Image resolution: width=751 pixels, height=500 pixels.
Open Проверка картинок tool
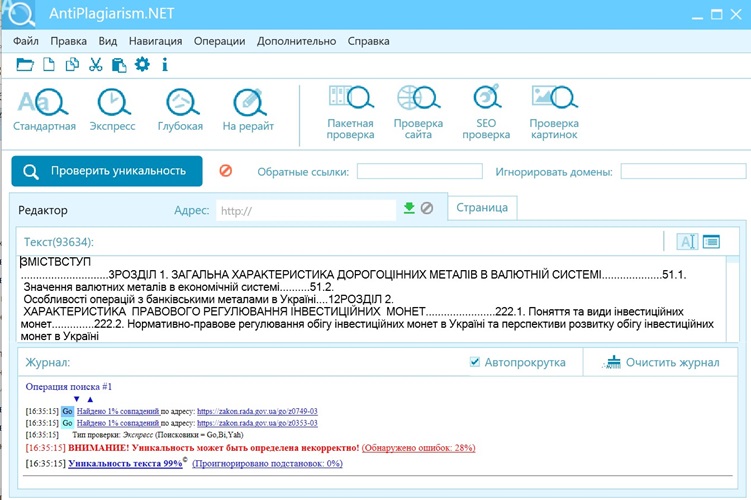[554, 113]
